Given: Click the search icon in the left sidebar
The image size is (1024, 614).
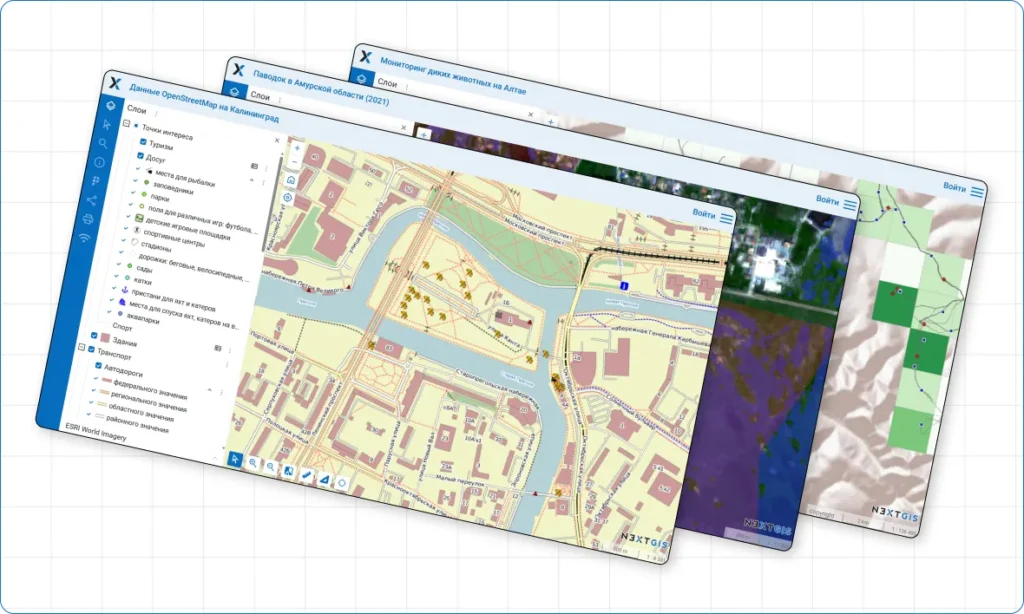Looking at the screenshot, I should (x=103, y=143).
